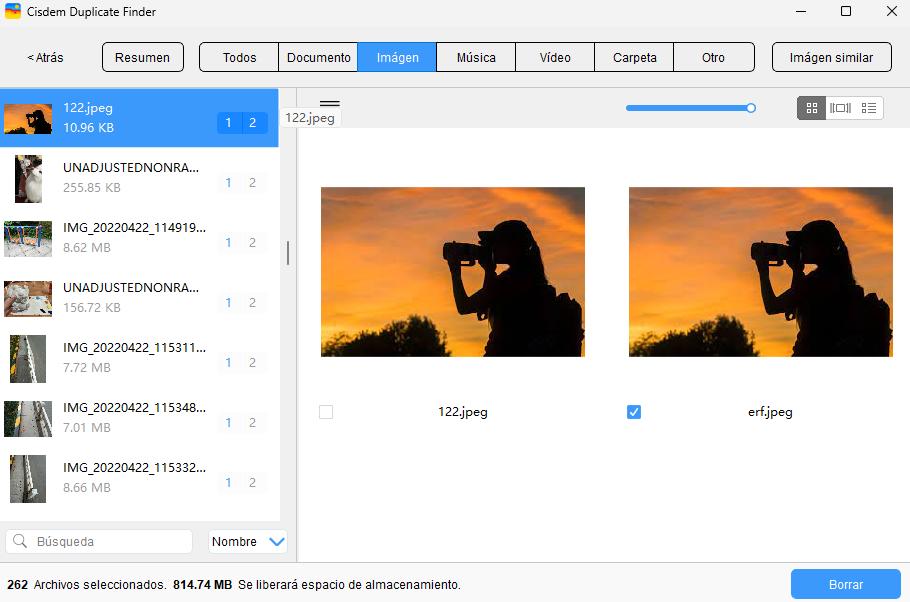Switch to the Documento tab

(x=318, y=57)
